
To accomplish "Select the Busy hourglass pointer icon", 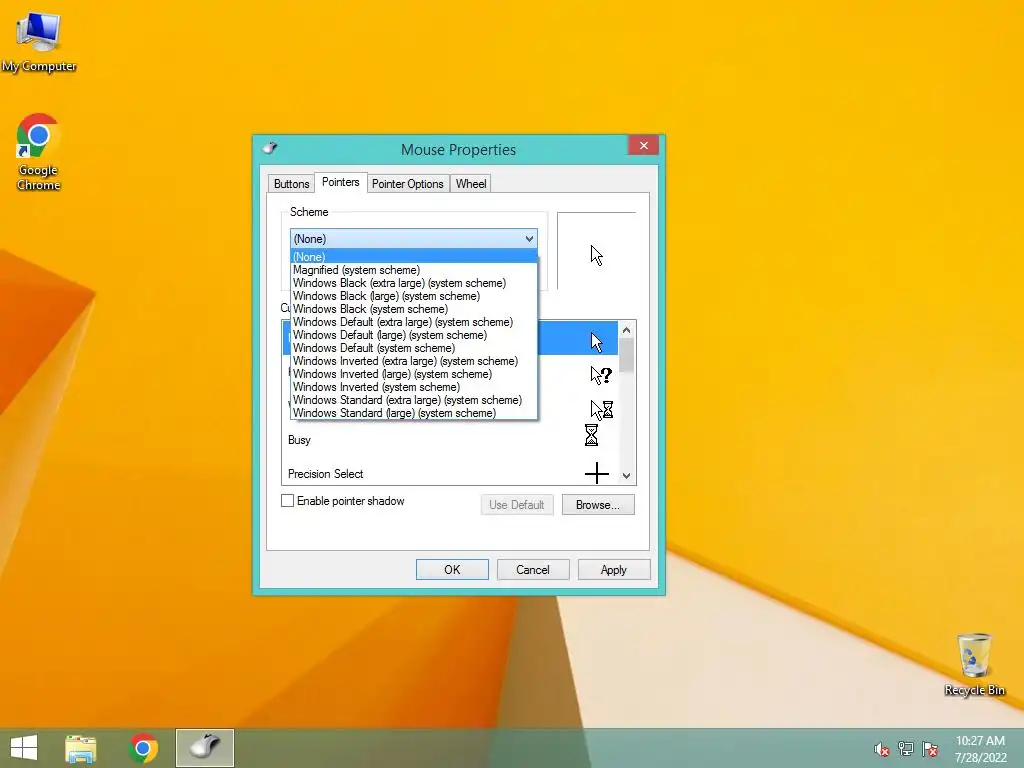I will coord(591,435).
